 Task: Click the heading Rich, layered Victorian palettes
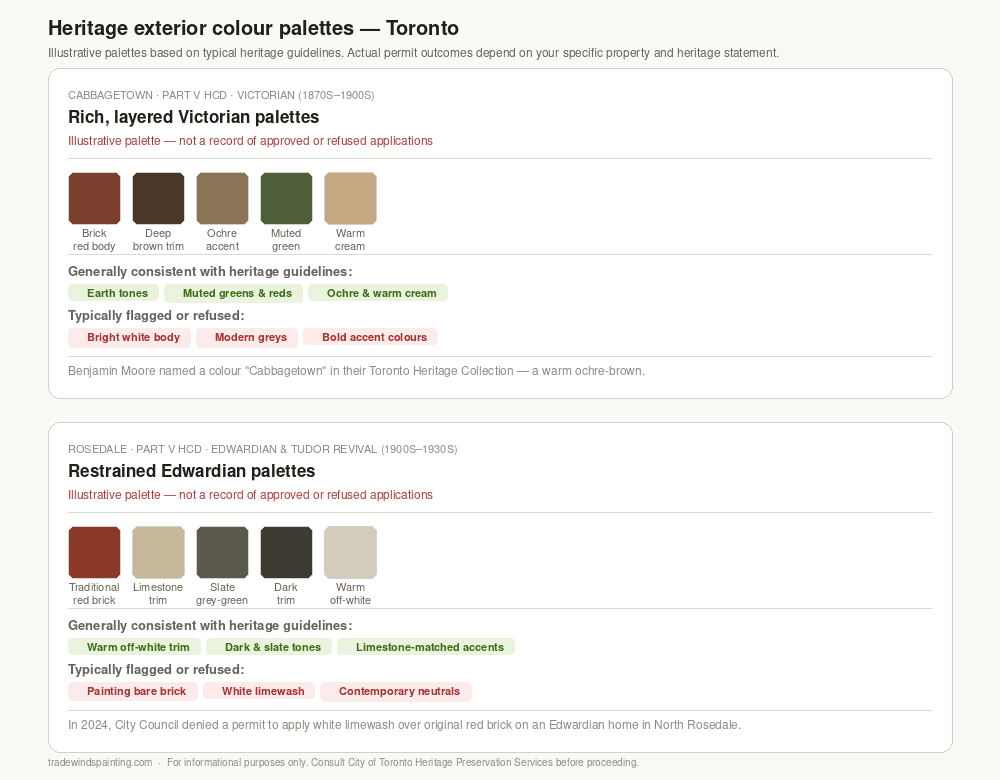[193, 117]
